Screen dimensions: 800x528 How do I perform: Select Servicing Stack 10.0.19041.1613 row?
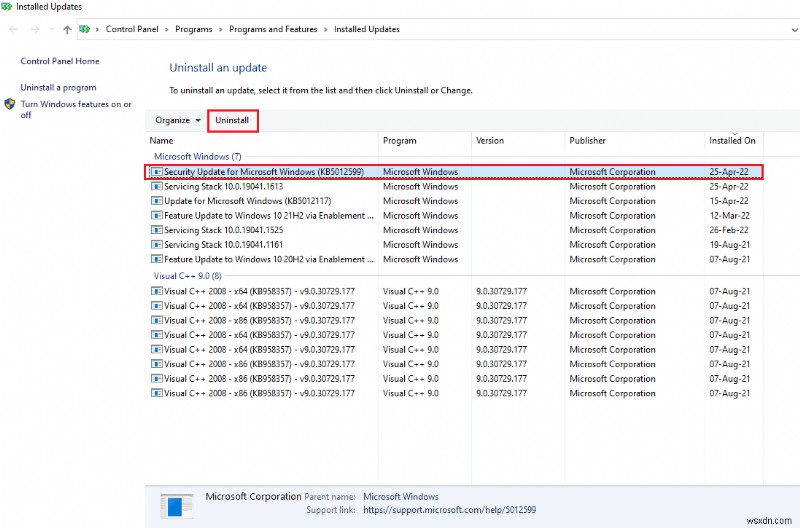[454, 186]
